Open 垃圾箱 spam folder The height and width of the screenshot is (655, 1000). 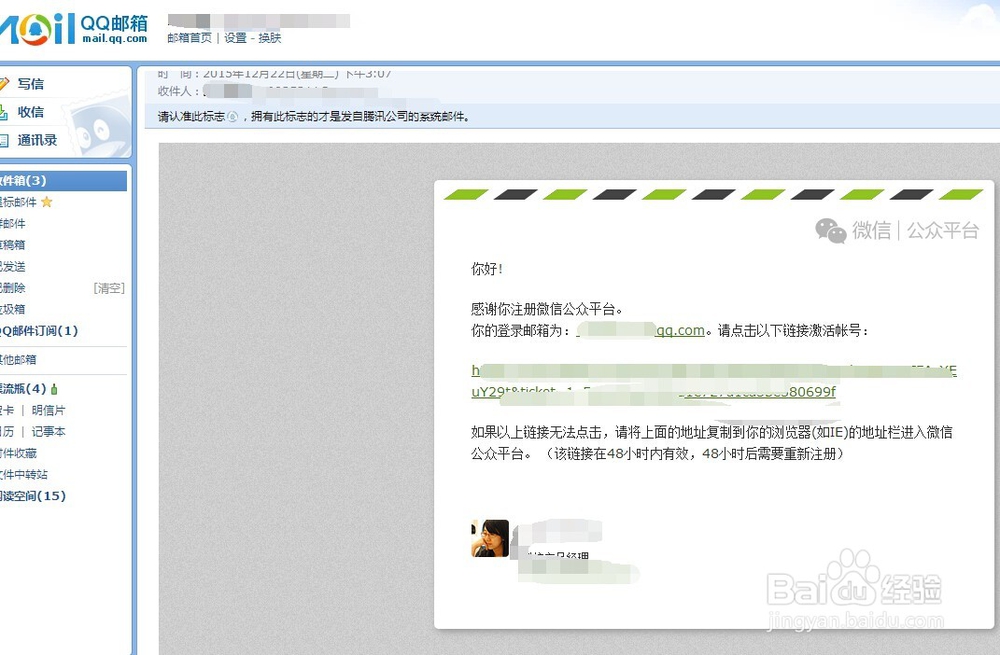tap(13, 309)
